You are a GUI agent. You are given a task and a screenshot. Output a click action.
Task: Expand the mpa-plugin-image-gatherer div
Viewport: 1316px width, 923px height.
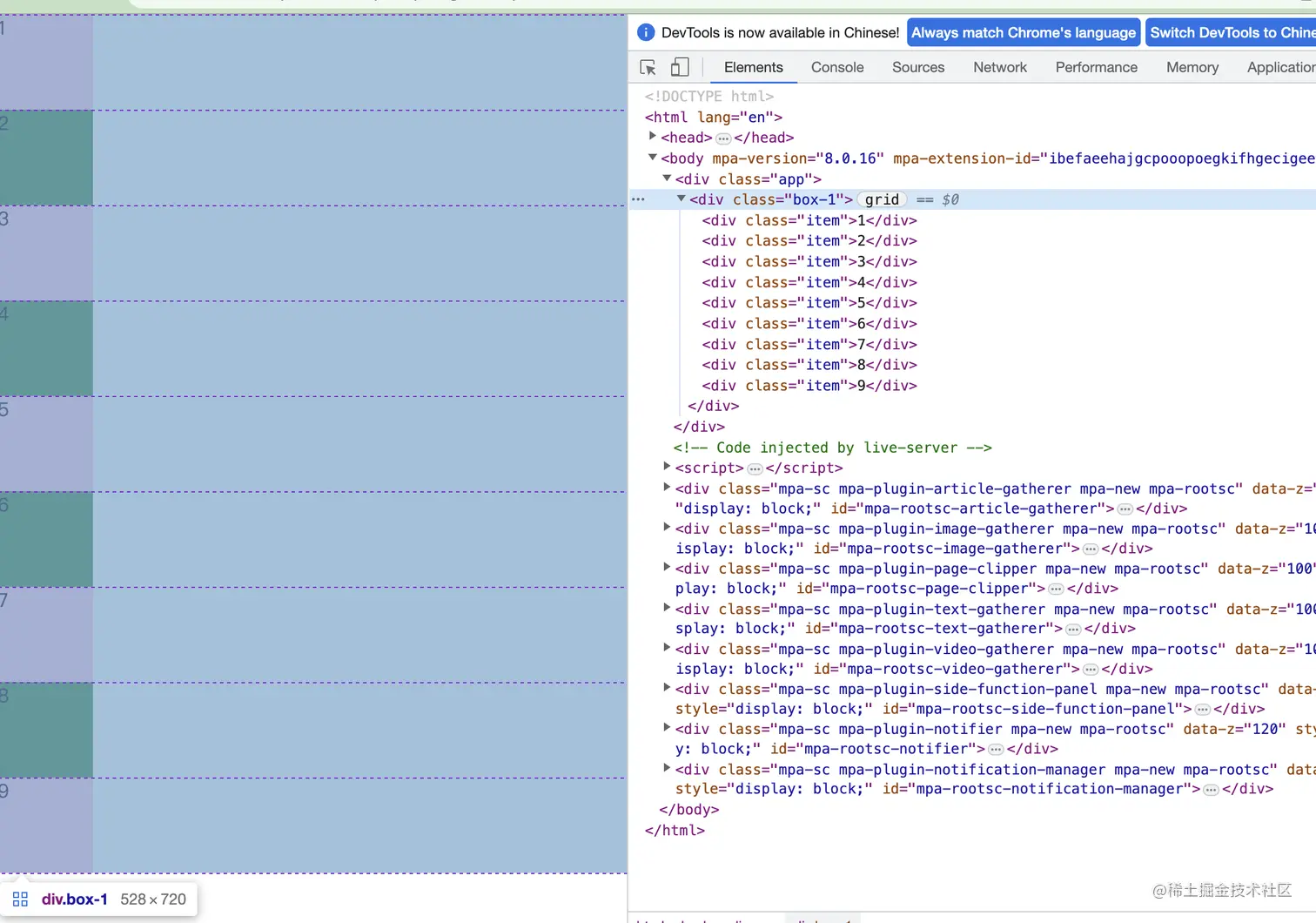pos(667,528)
